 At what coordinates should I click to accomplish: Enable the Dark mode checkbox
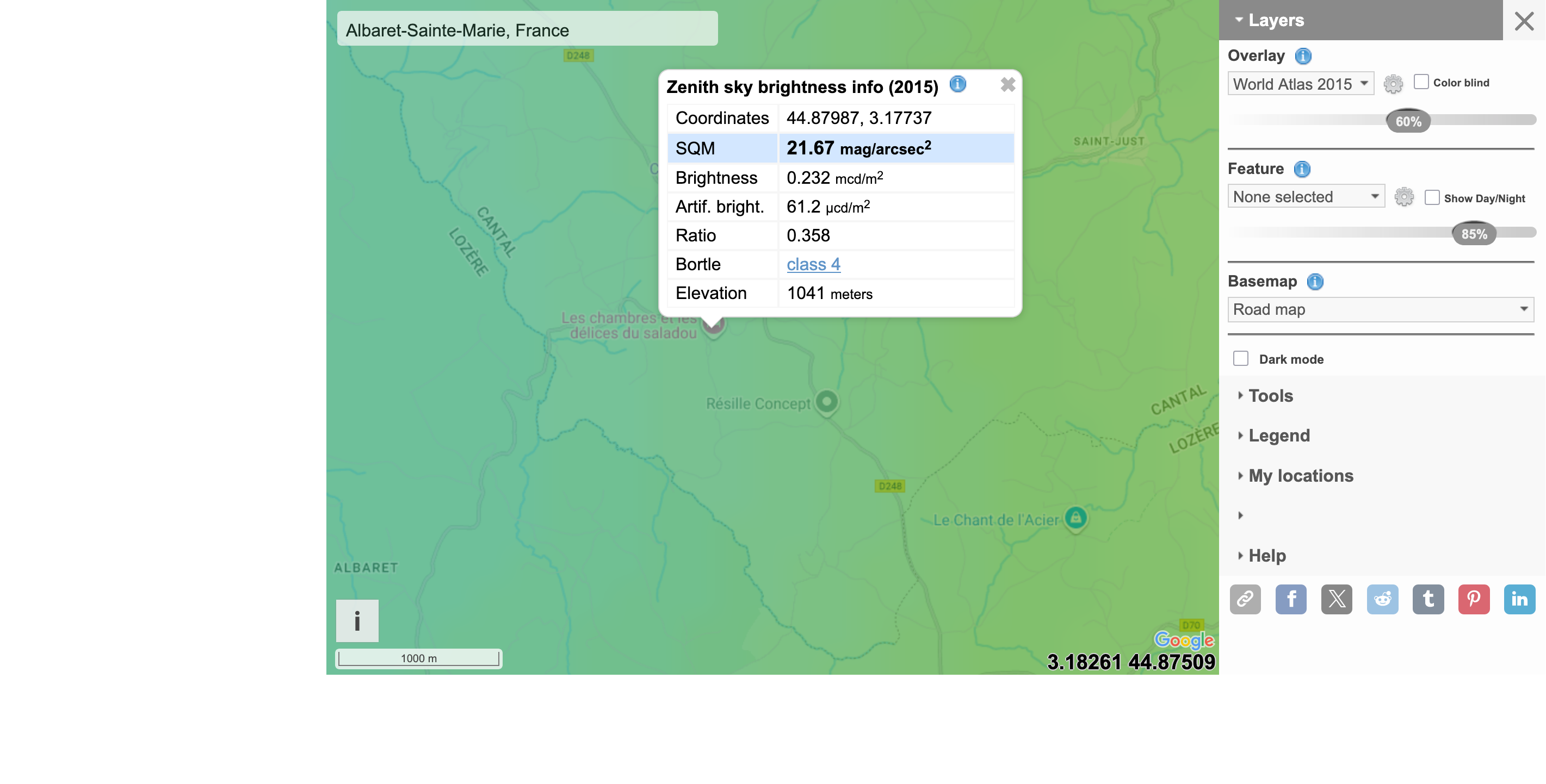(x=1240, y=359)
